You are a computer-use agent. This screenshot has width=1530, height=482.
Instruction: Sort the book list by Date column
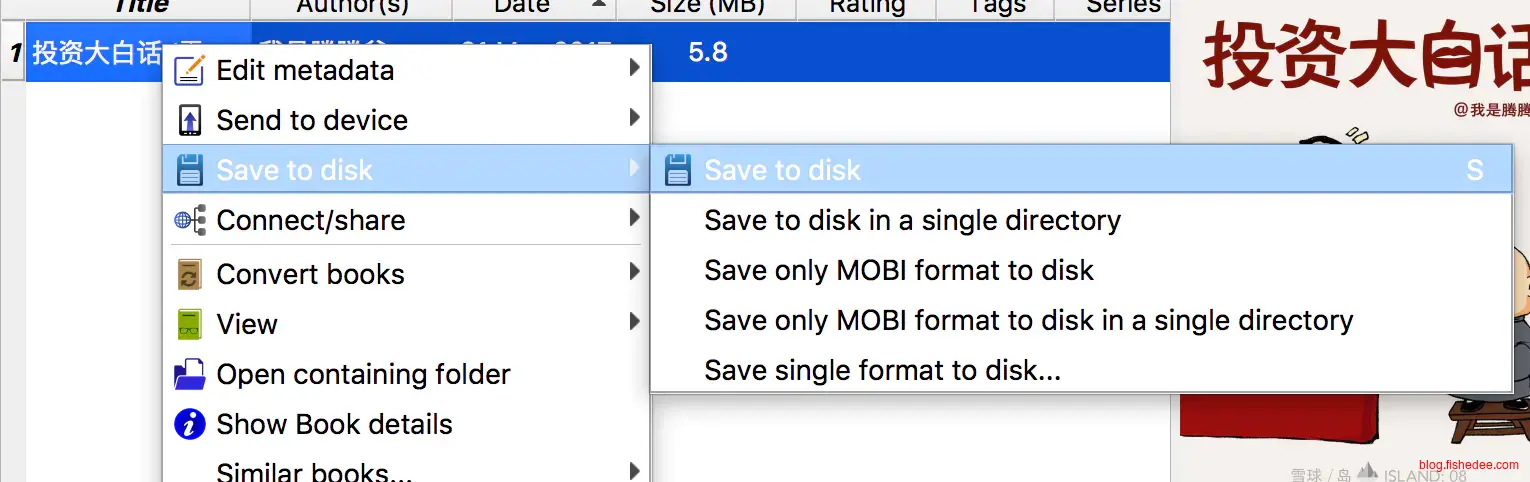[522, 6]
